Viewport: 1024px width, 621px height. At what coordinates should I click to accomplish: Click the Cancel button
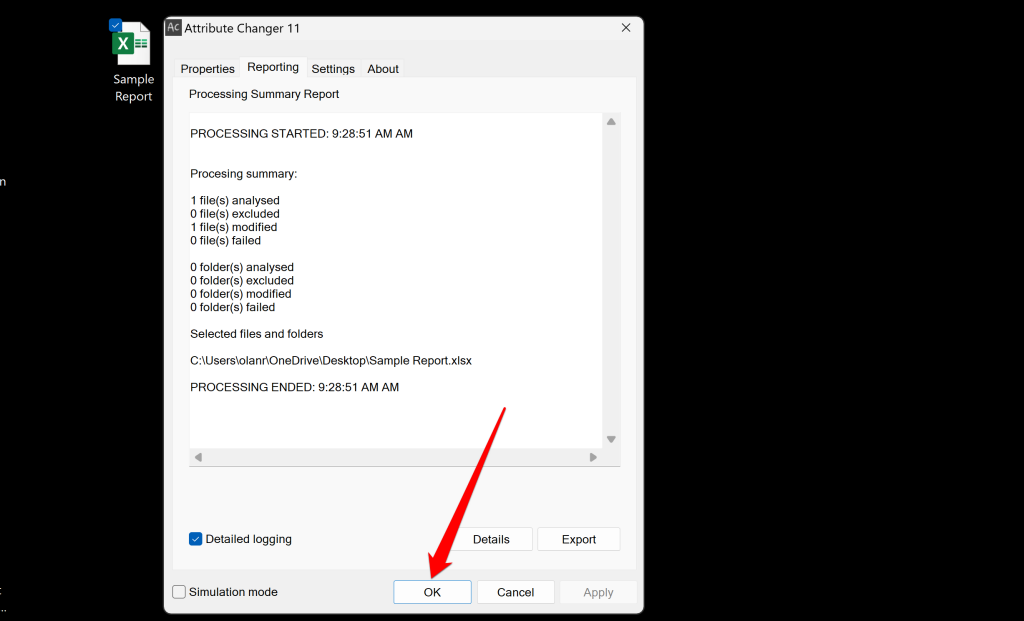tap(515, 592)
